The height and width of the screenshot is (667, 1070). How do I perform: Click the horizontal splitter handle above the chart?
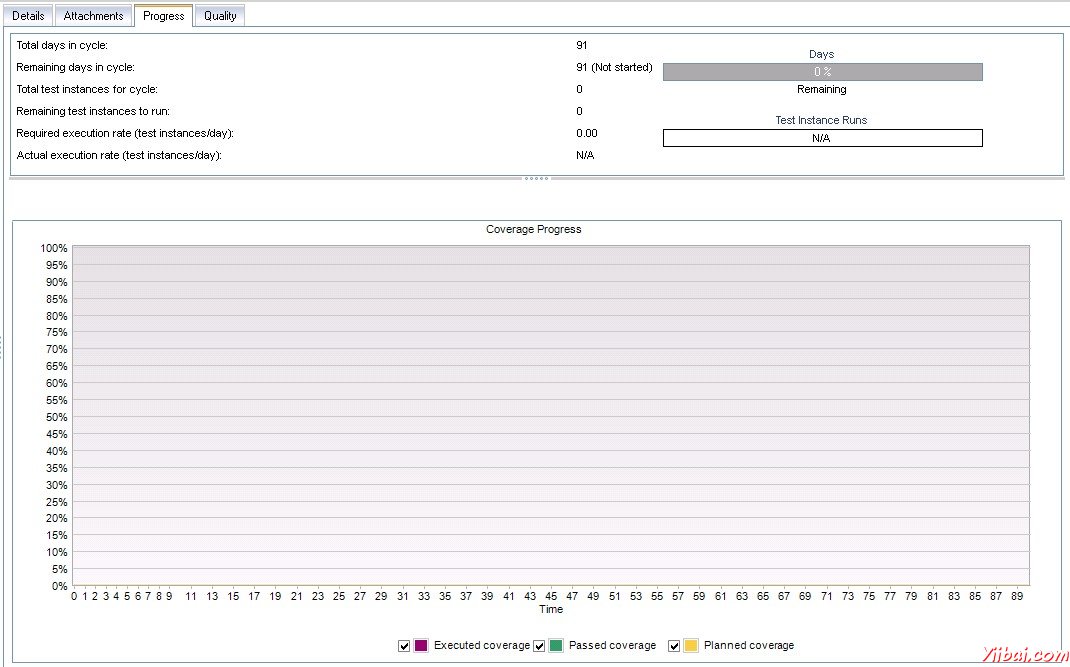(536, 179)
